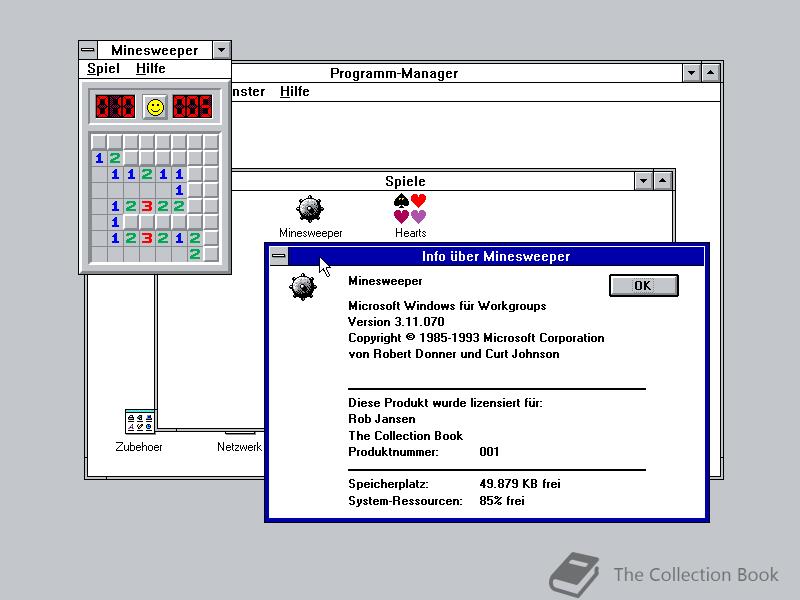Launch Minesweeper from the Spiele group
This screenshot has width=800, height=600.
(x=308, y=210)
